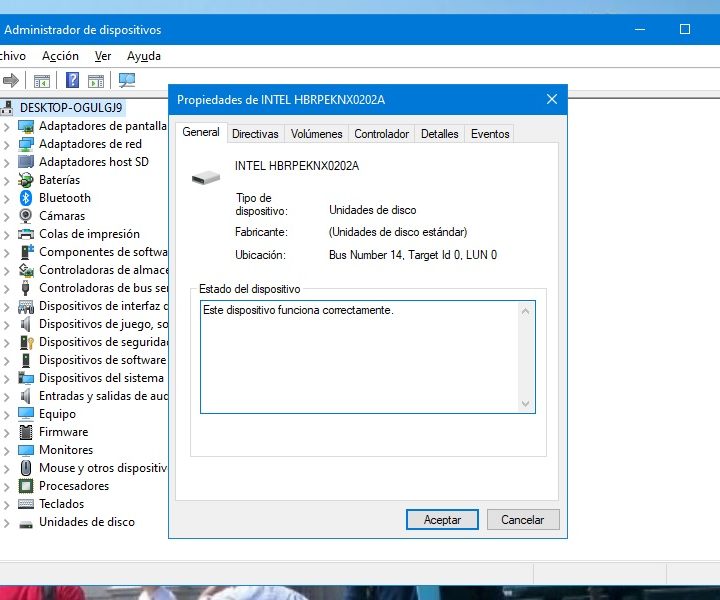Screen dimensions: 720x600
Task: Click the Cancelar button
Action: (x=523, y=519)
